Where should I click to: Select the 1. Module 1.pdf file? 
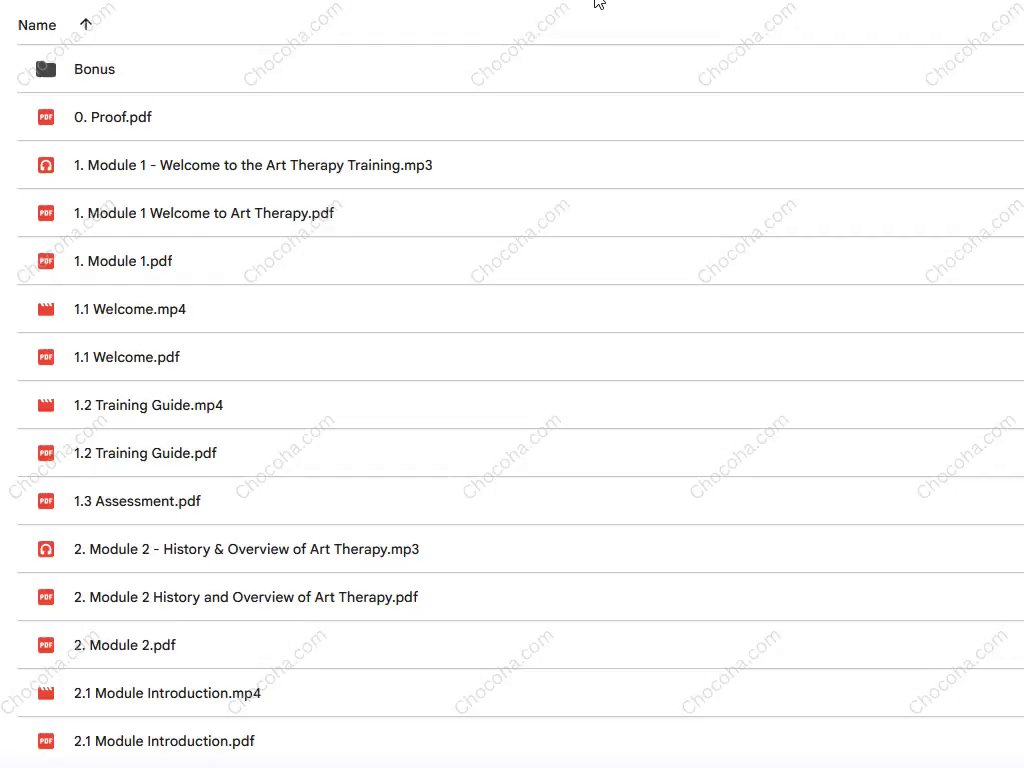(123, 261)
